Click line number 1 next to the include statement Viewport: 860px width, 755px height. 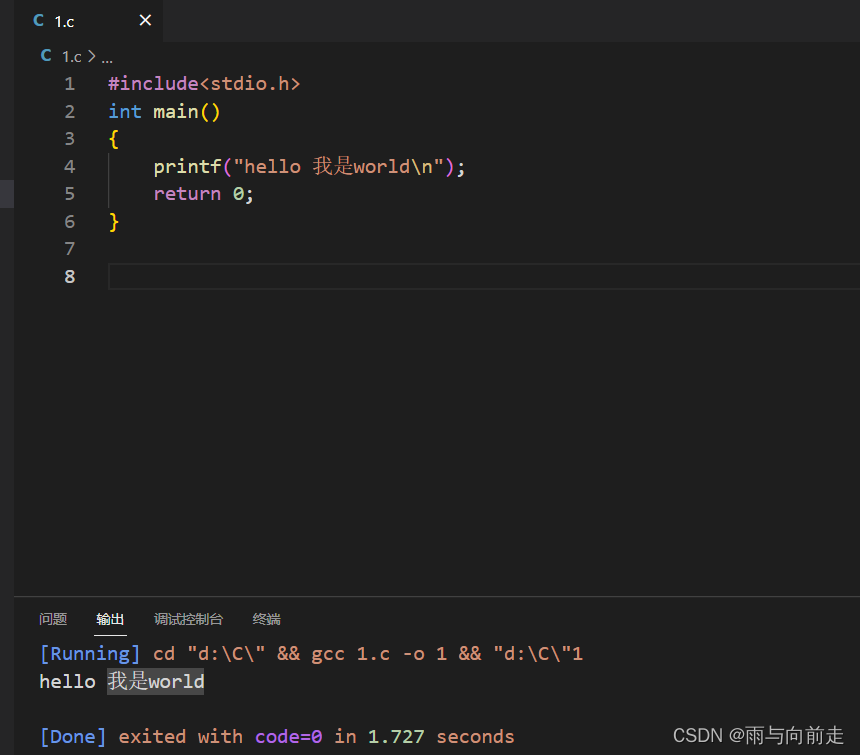(x=69, y=83)
